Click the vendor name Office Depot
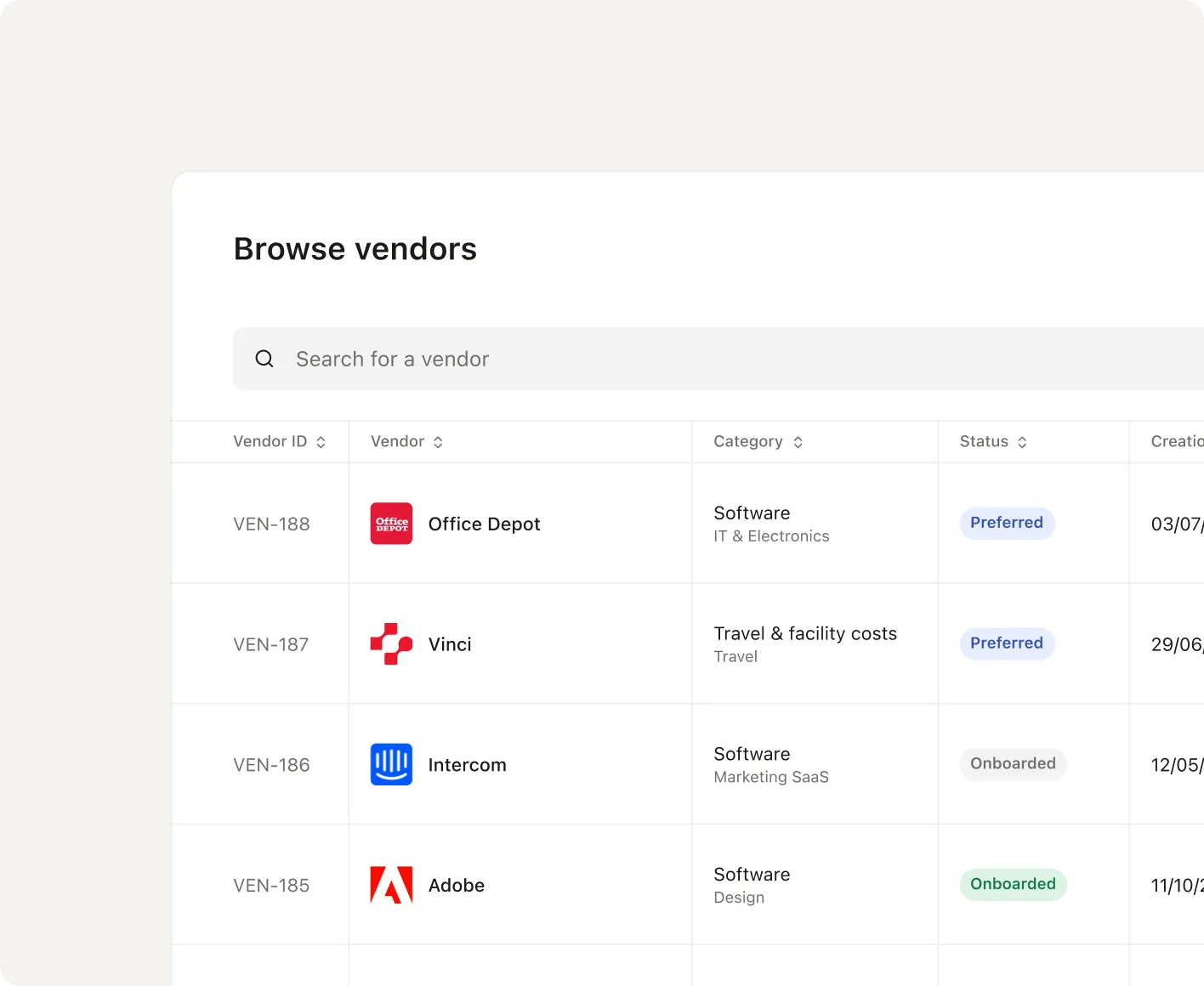This screenshot has height=986, width=1204. pos(484,524)
